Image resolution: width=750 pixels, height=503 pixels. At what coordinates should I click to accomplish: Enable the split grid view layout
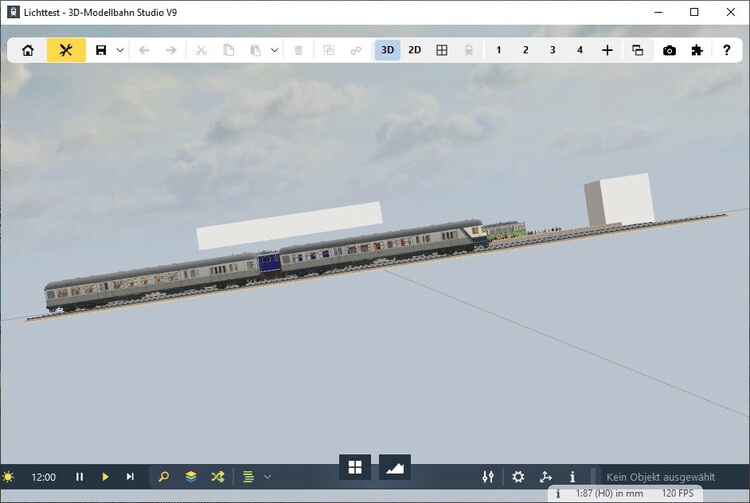442,50
